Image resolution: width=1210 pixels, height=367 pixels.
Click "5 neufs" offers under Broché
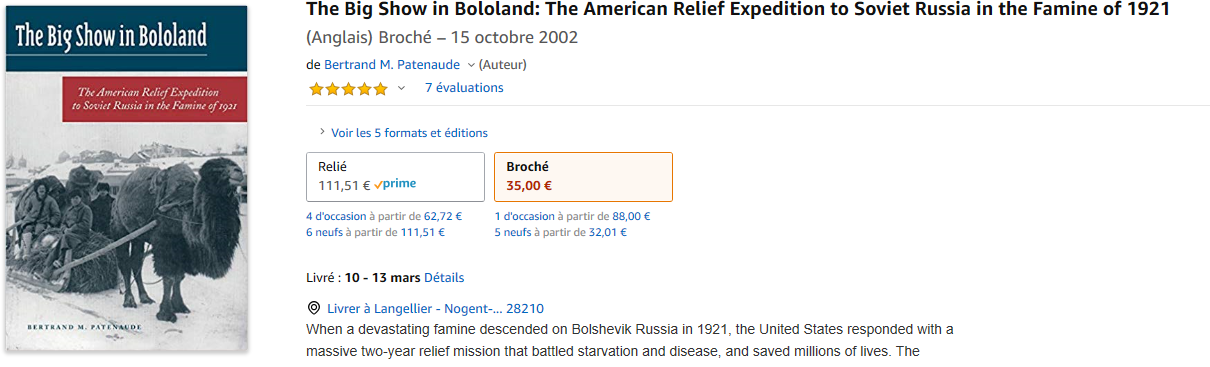pyautogui.click(x=513, y=232)
